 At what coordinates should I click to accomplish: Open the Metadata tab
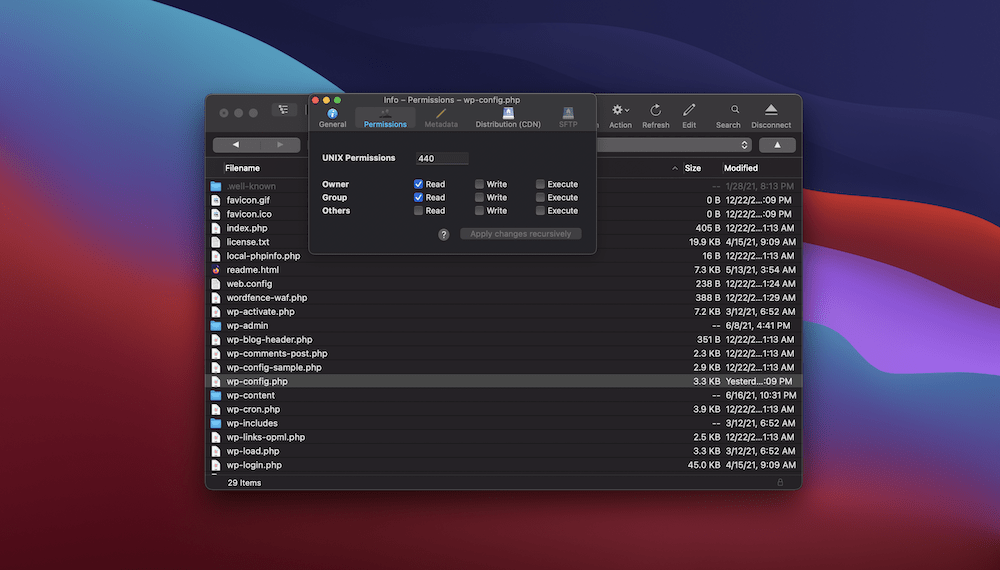[441, 118]
